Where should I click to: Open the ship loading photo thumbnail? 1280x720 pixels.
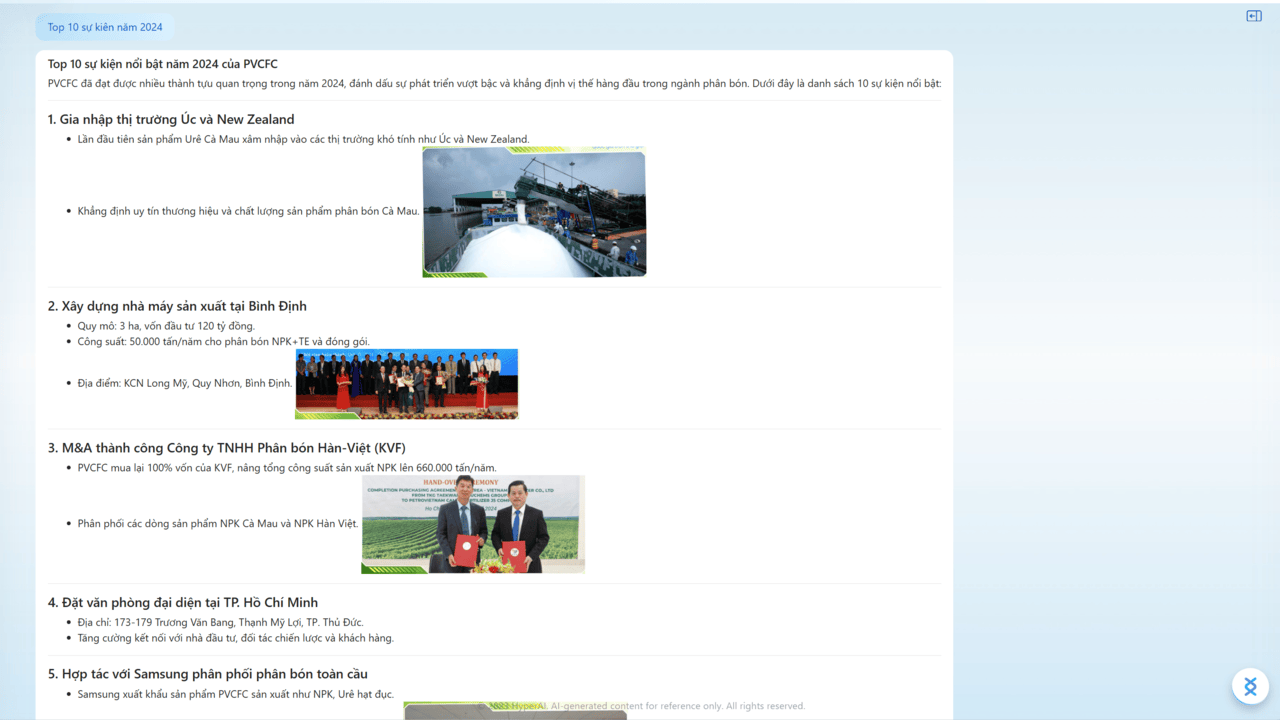point(534,212)
